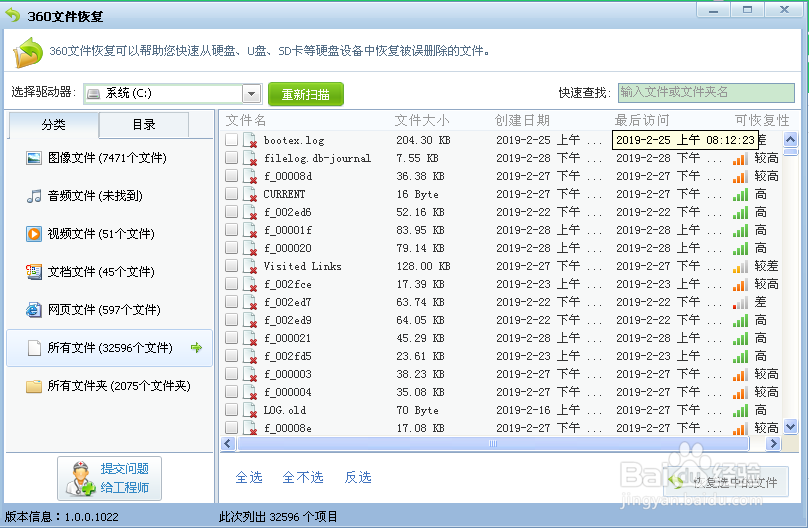Click the vertical scrollbar up arrow
809x528 pixels.
790,139
